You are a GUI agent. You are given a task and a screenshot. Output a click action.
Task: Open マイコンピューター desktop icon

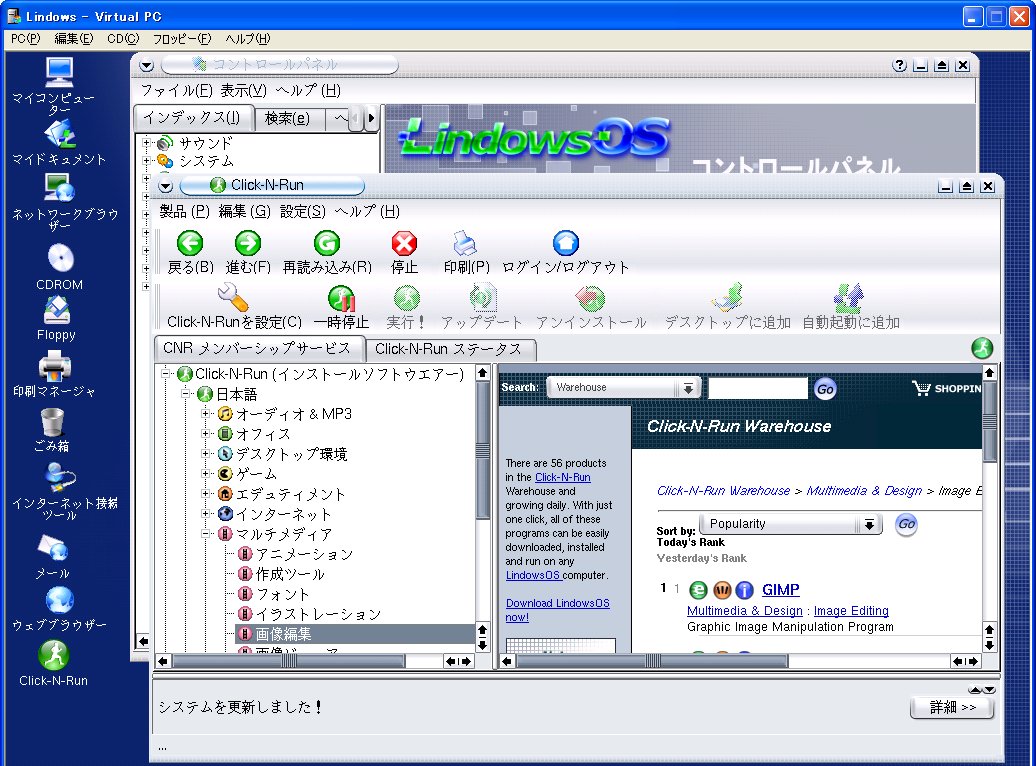click(59, 73)
